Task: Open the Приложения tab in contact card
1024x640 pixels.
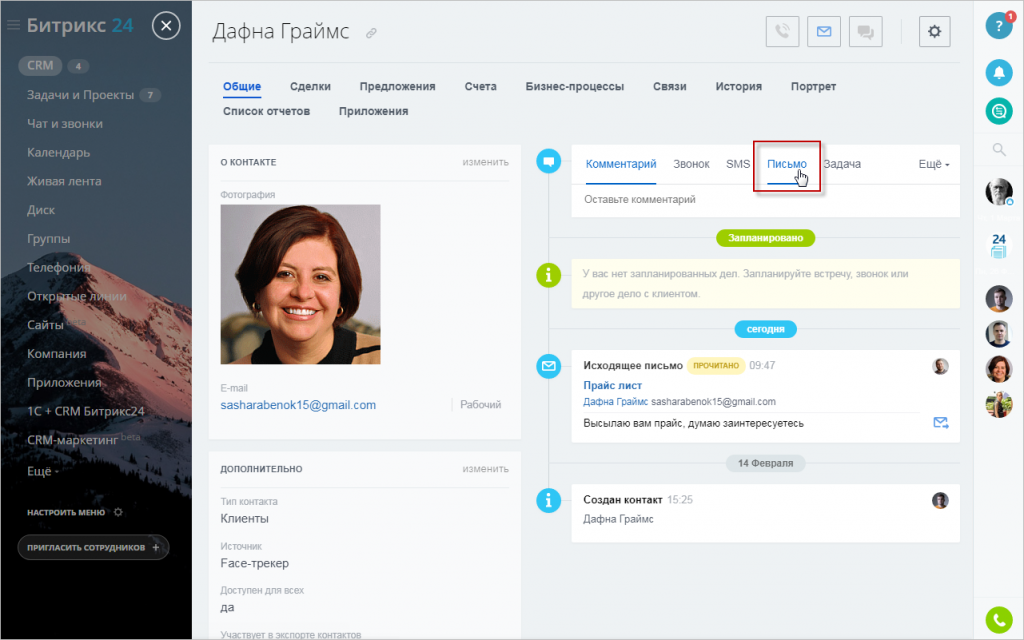Action: pyautogui.click(x=374, y=111)
